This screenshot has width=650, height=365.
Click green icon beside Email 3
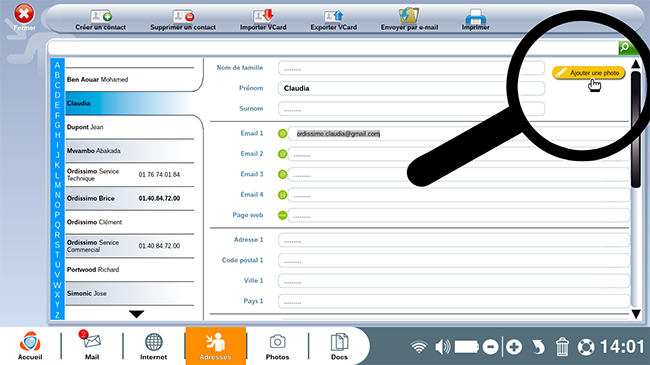[282, 174]
